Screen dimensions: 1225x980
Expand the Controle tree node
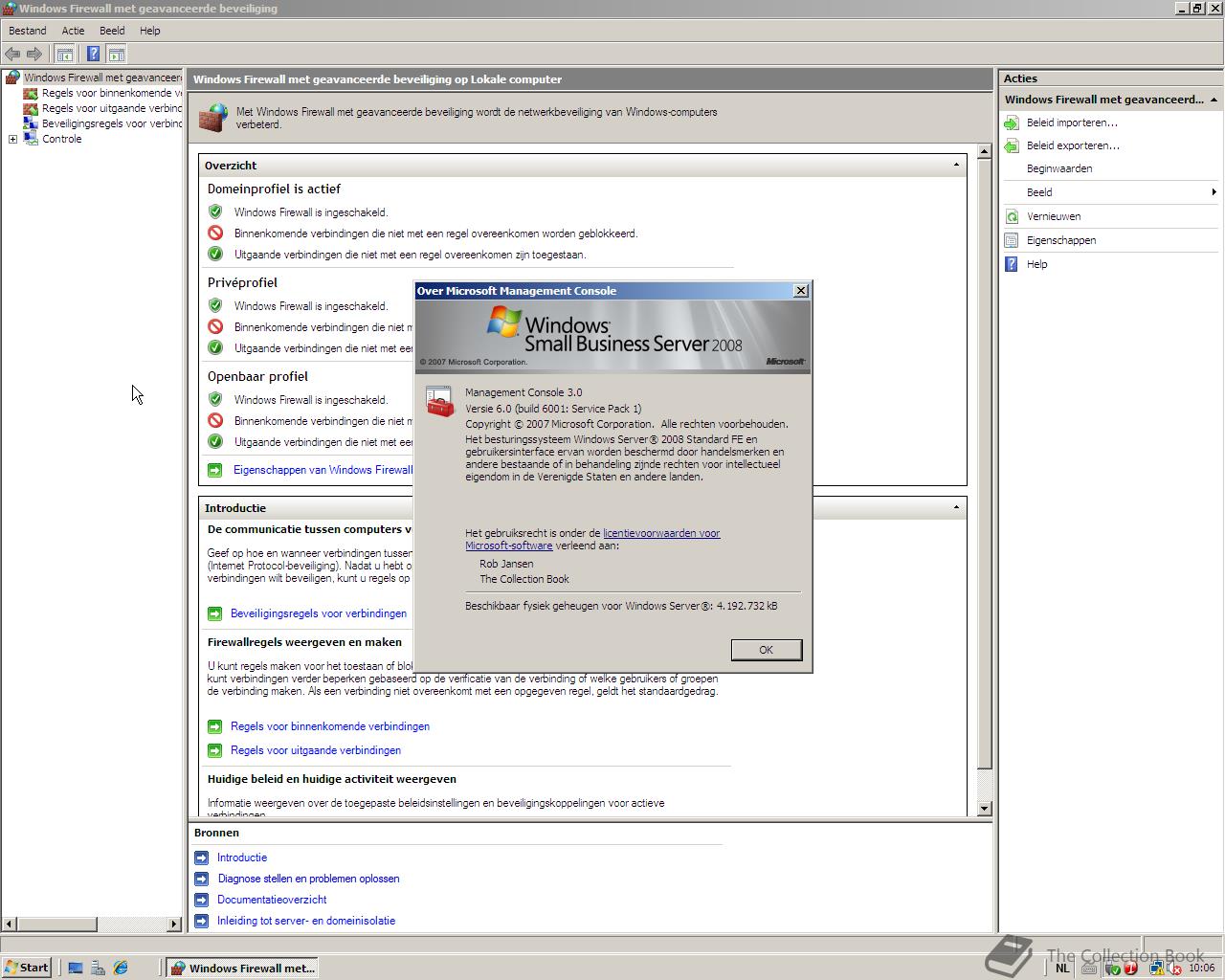pyautogui.click(x=12, y=139)
